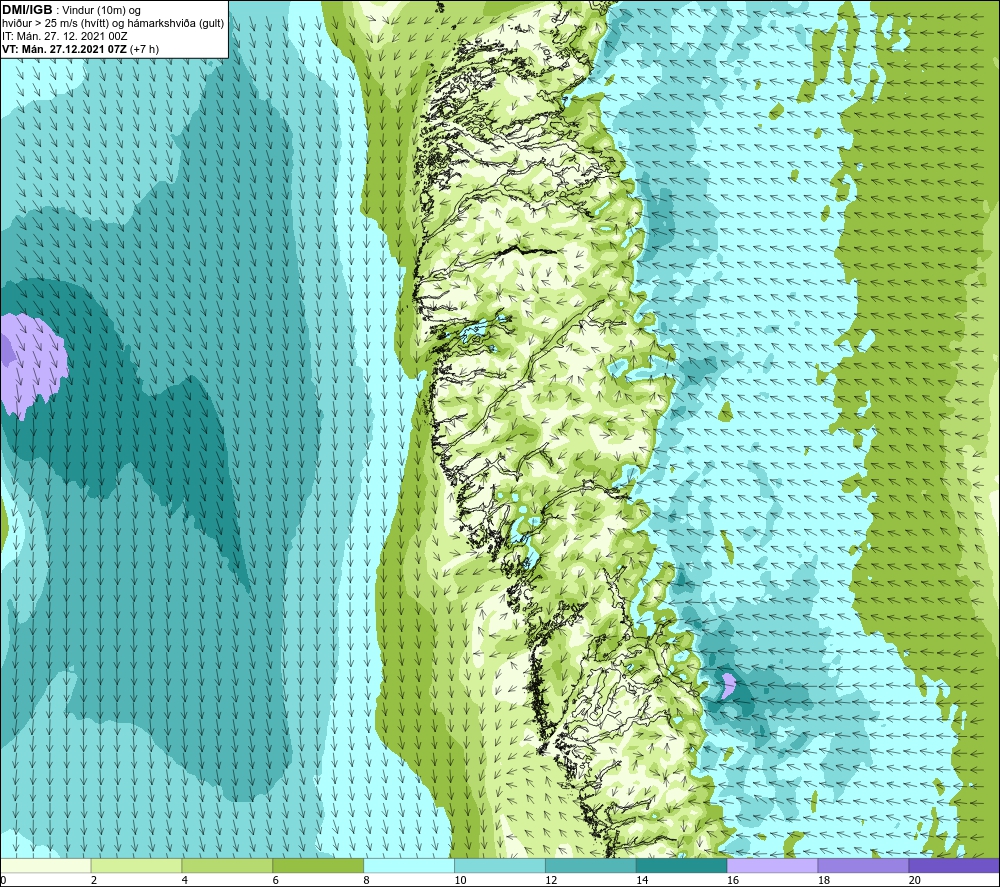
Task: Click the 12–14 m/s teal legend swatch
Action: tap(591, 866)
